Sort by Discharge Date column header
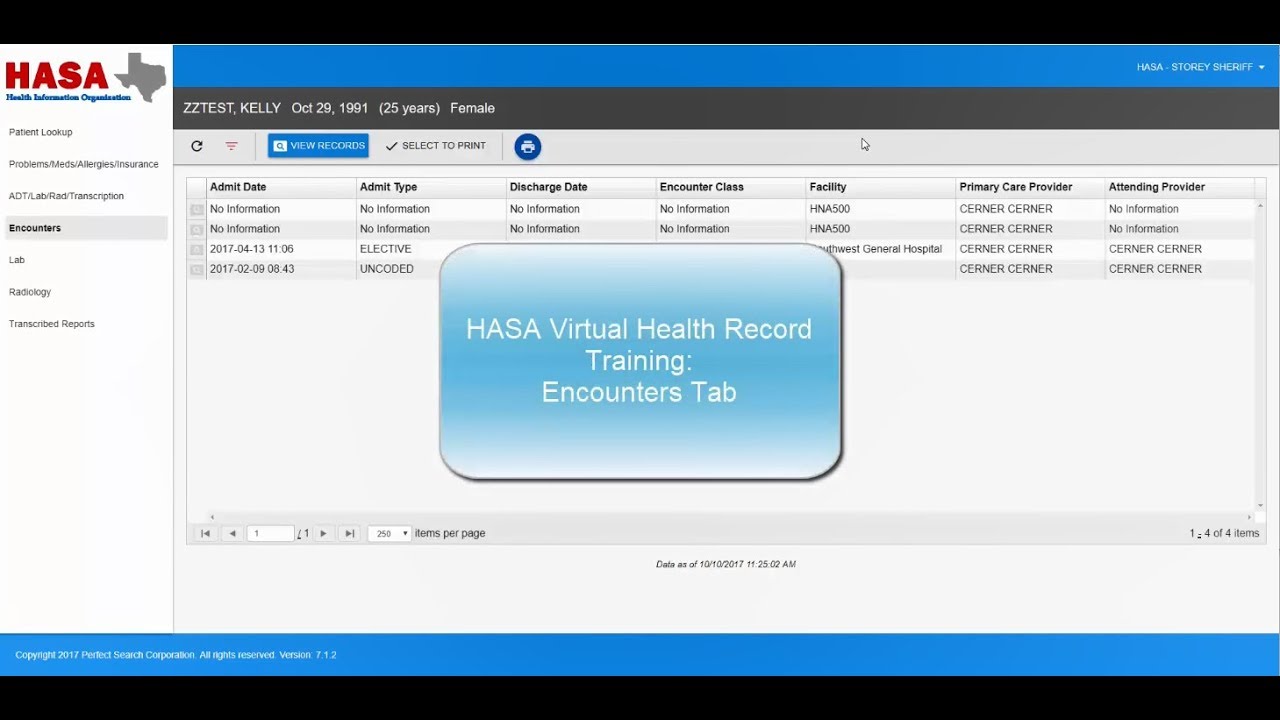Image resolution: width=1280 pixels, height=720 pixels. coord(580,187)
